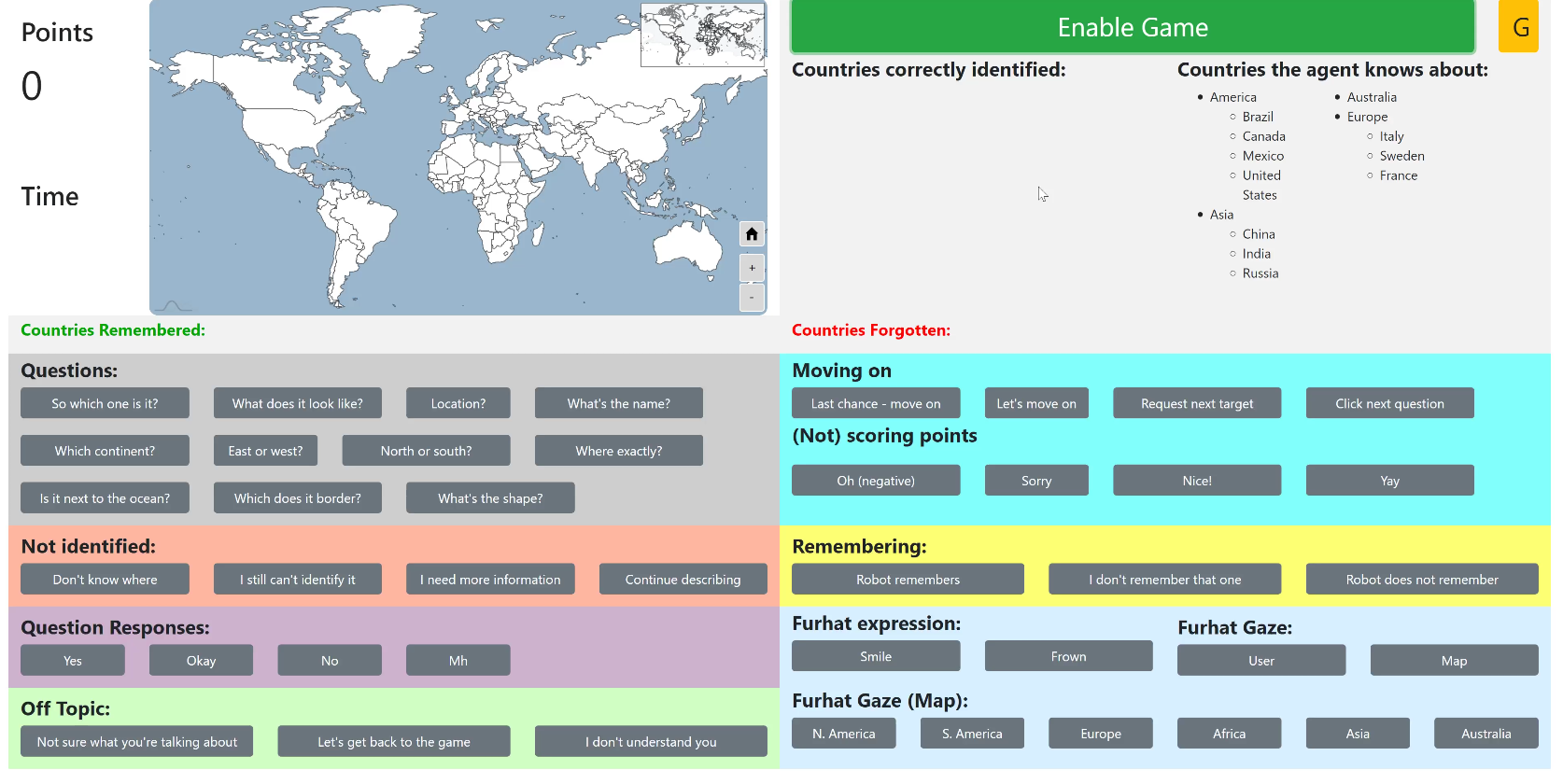1563x784 pixels.
Task: Direct Furhat map gaze to Asia
Action: point(1358,734)
